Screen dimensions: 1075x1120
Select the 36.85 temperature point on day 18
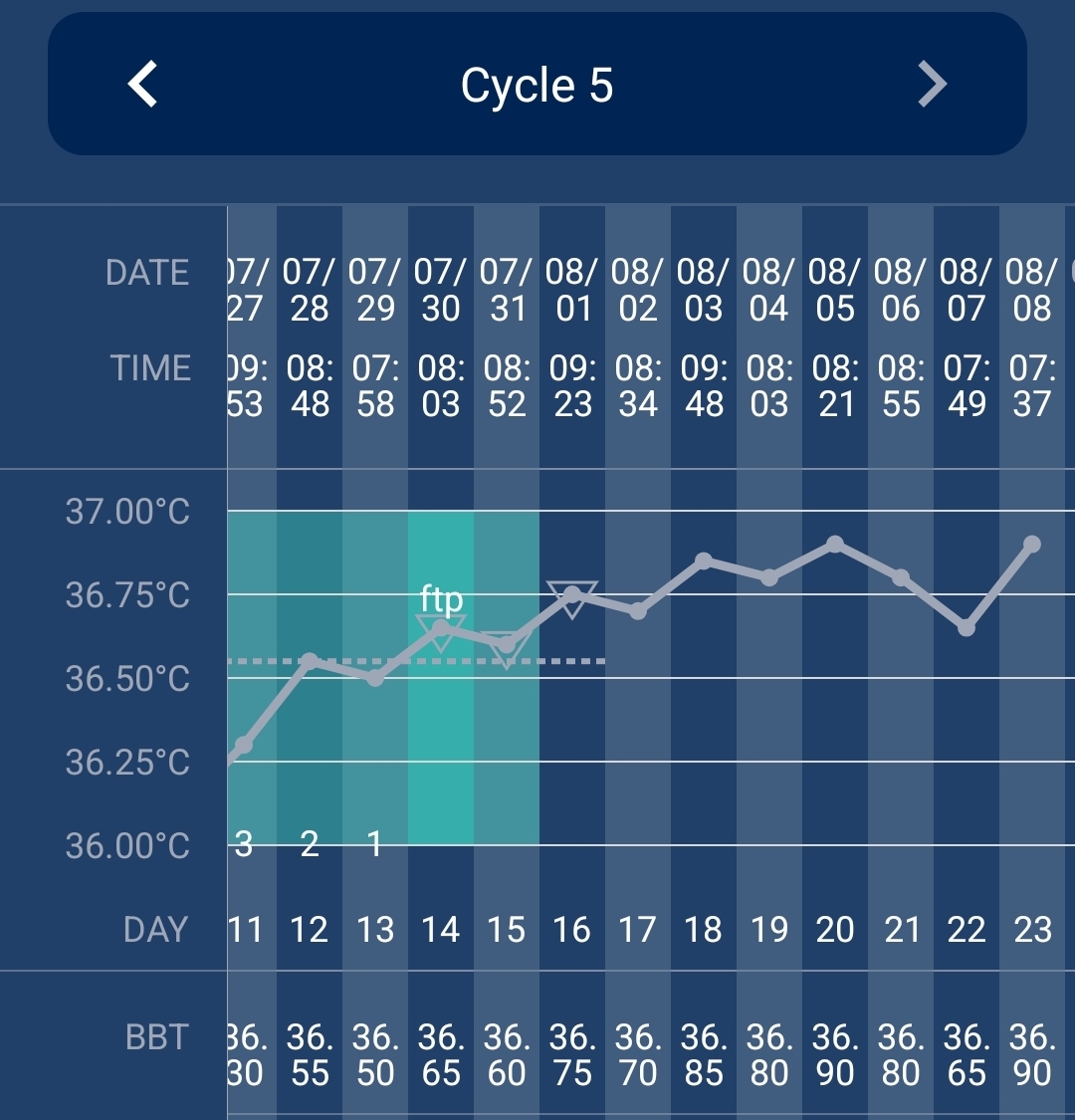[x=704, y=561]
